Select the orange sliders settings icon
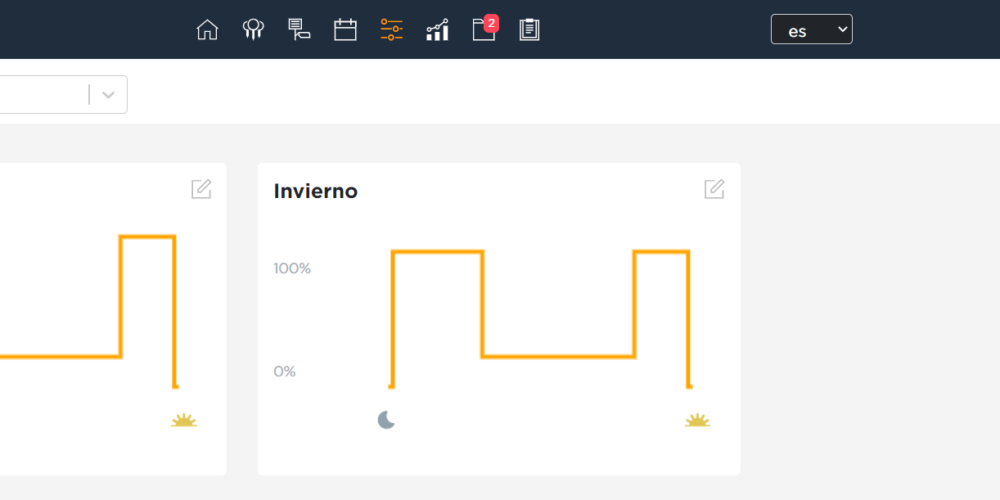Screen dimensions: 1000x500 391,30
